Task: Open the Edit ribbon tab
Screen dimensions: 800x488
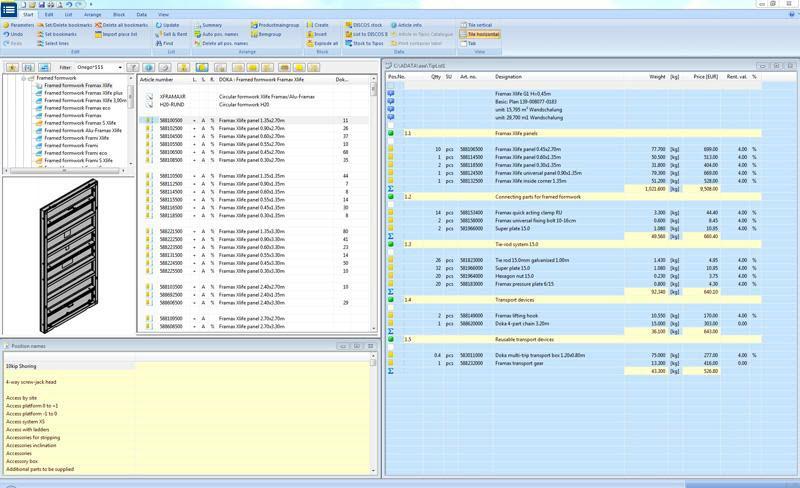Action: pos(49,15)
